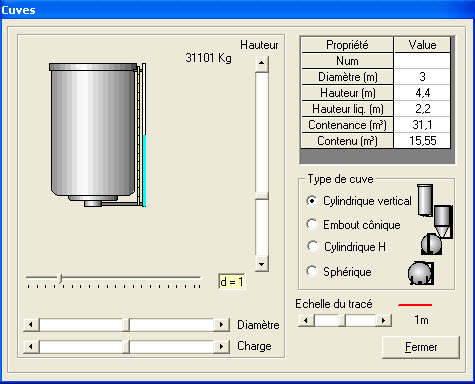
Task: Click the conical-bottom tank icon
Action: point(444,222)
